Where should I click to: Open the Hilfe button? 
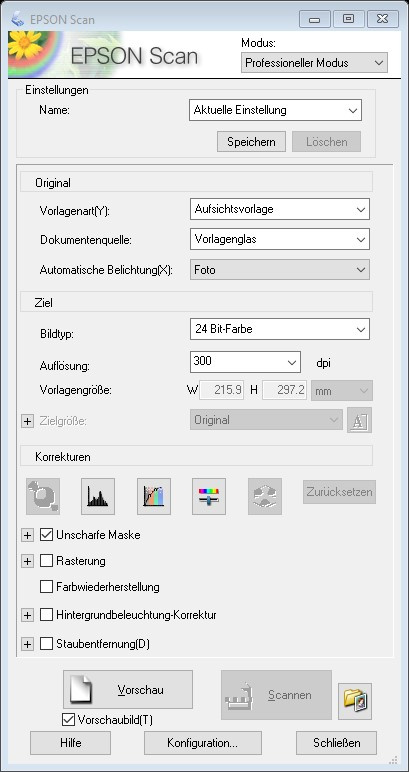pos(70,743)
